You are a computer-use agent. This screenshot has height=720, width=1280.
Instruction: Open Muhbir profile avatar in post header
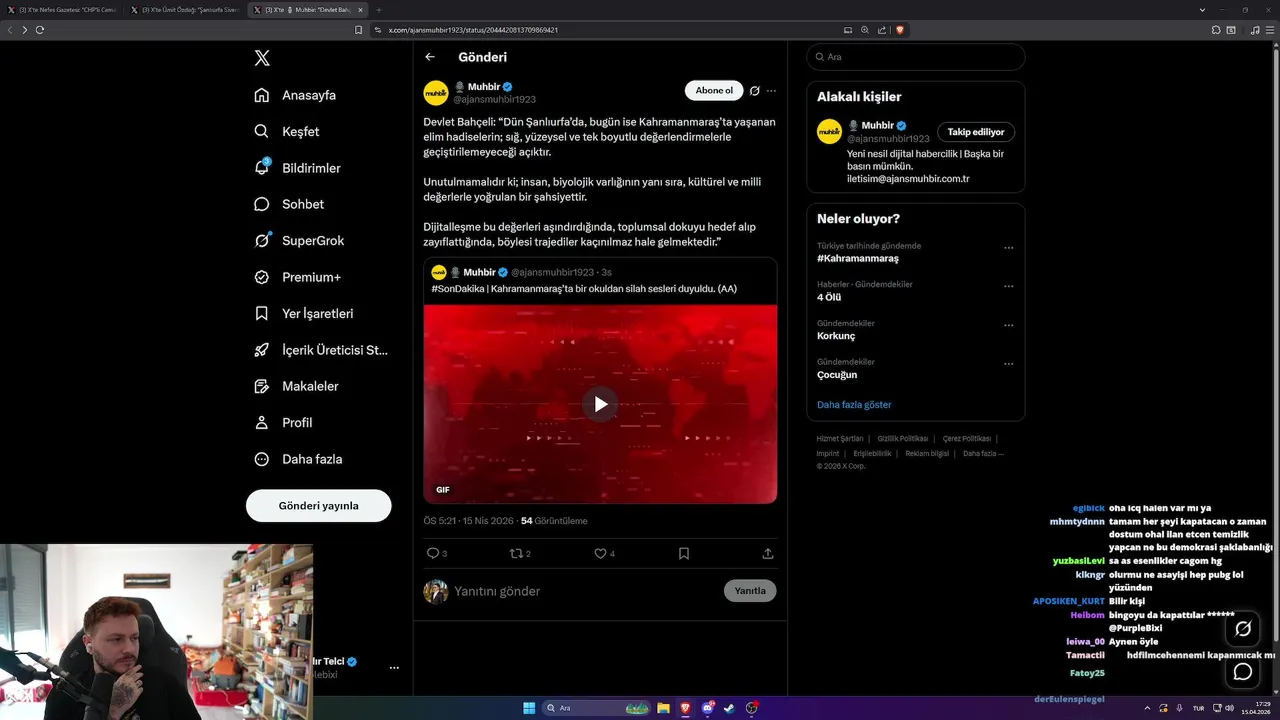tap(436, 93)
